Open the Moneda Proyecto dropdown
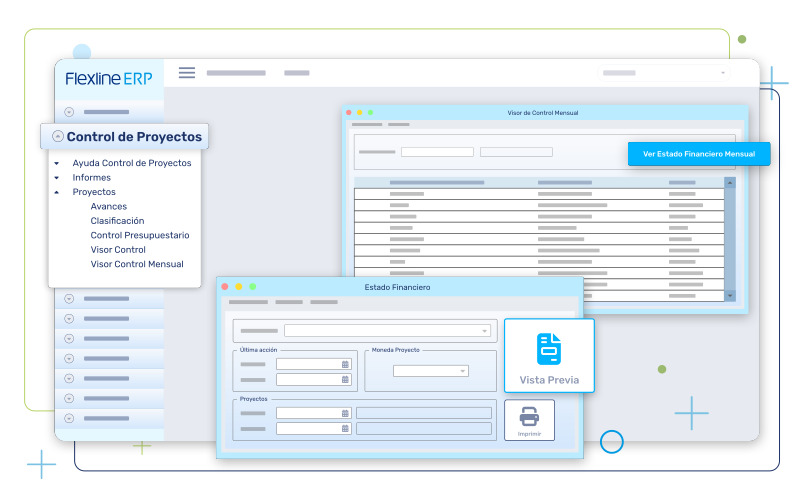 [x=462, y=371]
